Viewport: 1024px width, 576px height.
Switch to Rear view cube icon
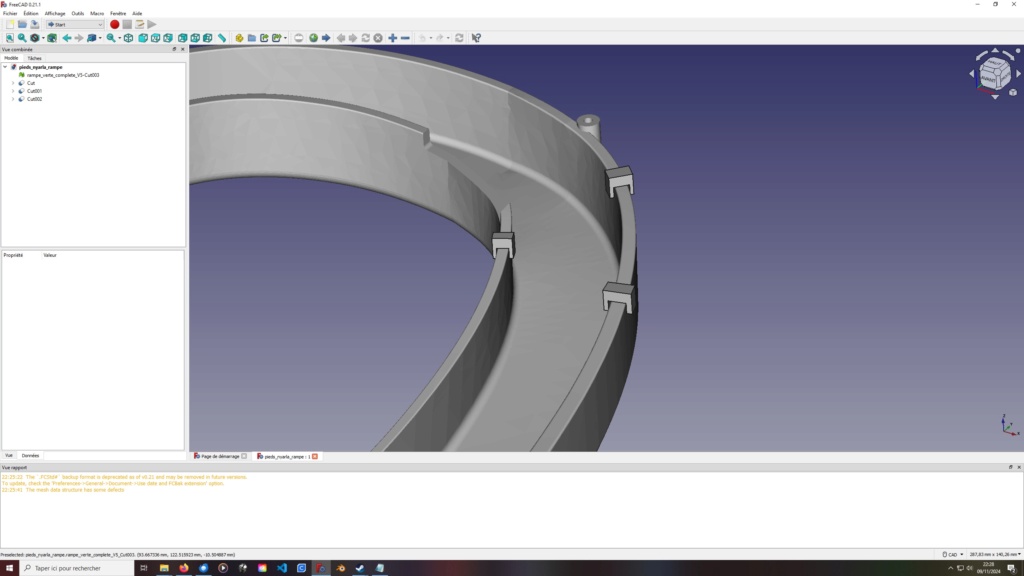click(183, 38)
